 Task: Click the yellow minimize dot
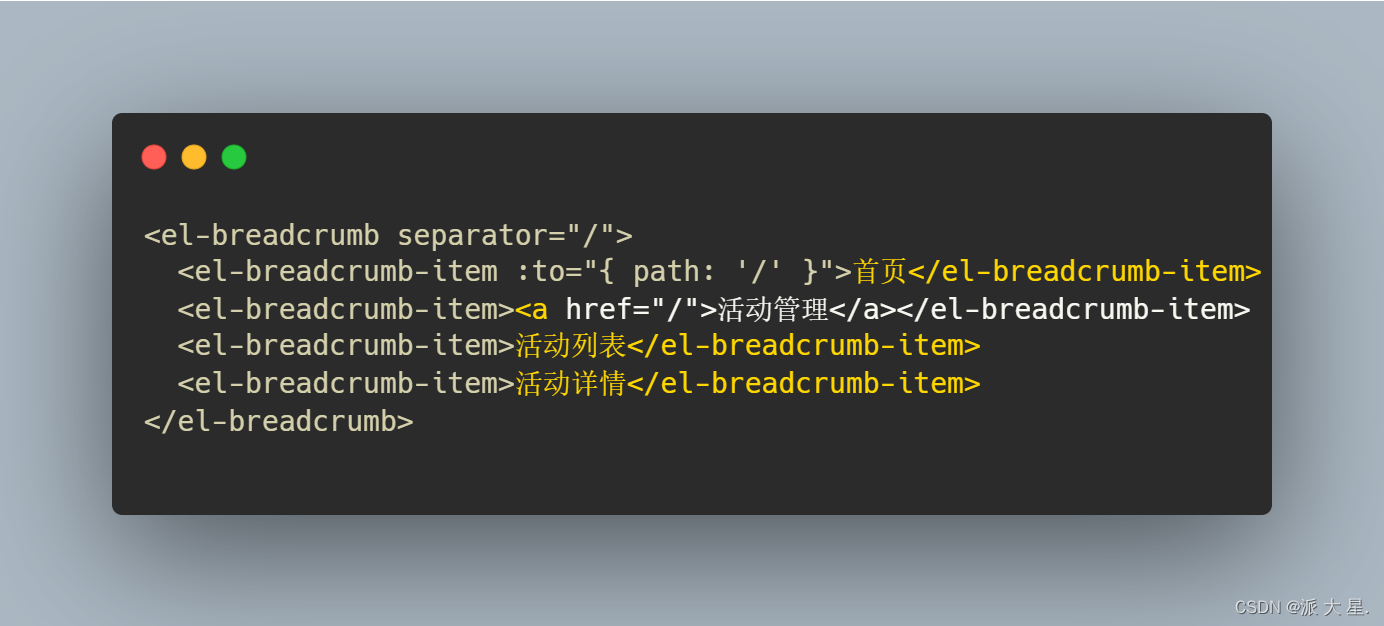tap(194, 157)
